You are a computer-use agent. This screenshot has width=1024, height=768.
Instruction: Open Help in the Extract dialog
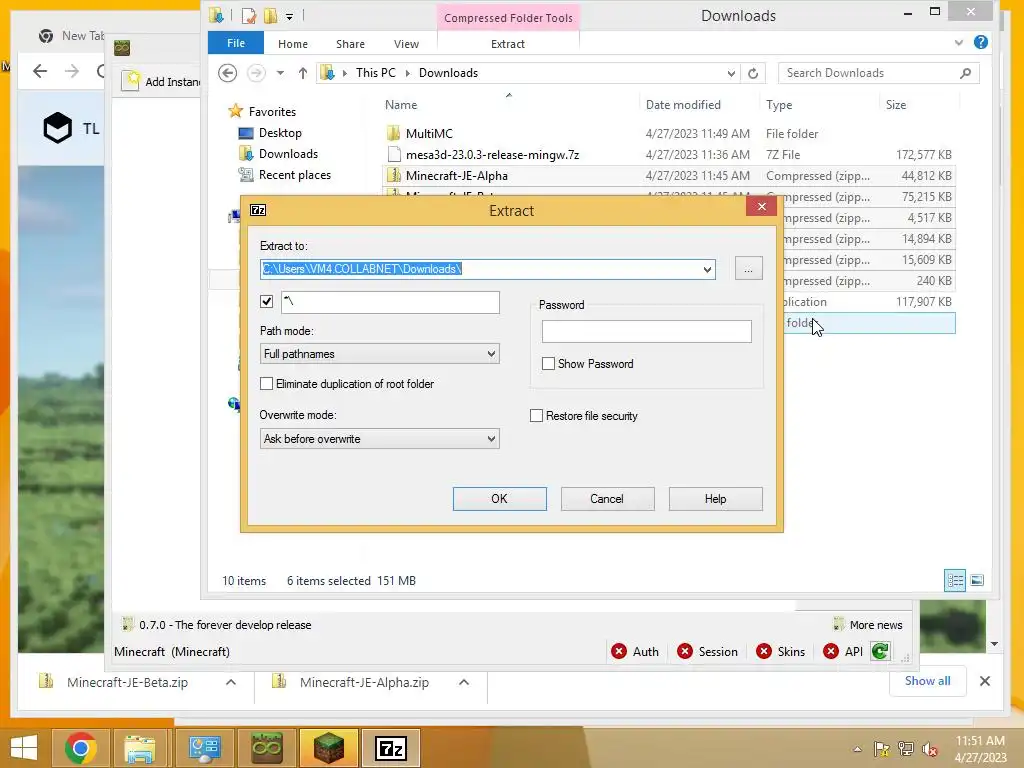[x=716, y=499]
